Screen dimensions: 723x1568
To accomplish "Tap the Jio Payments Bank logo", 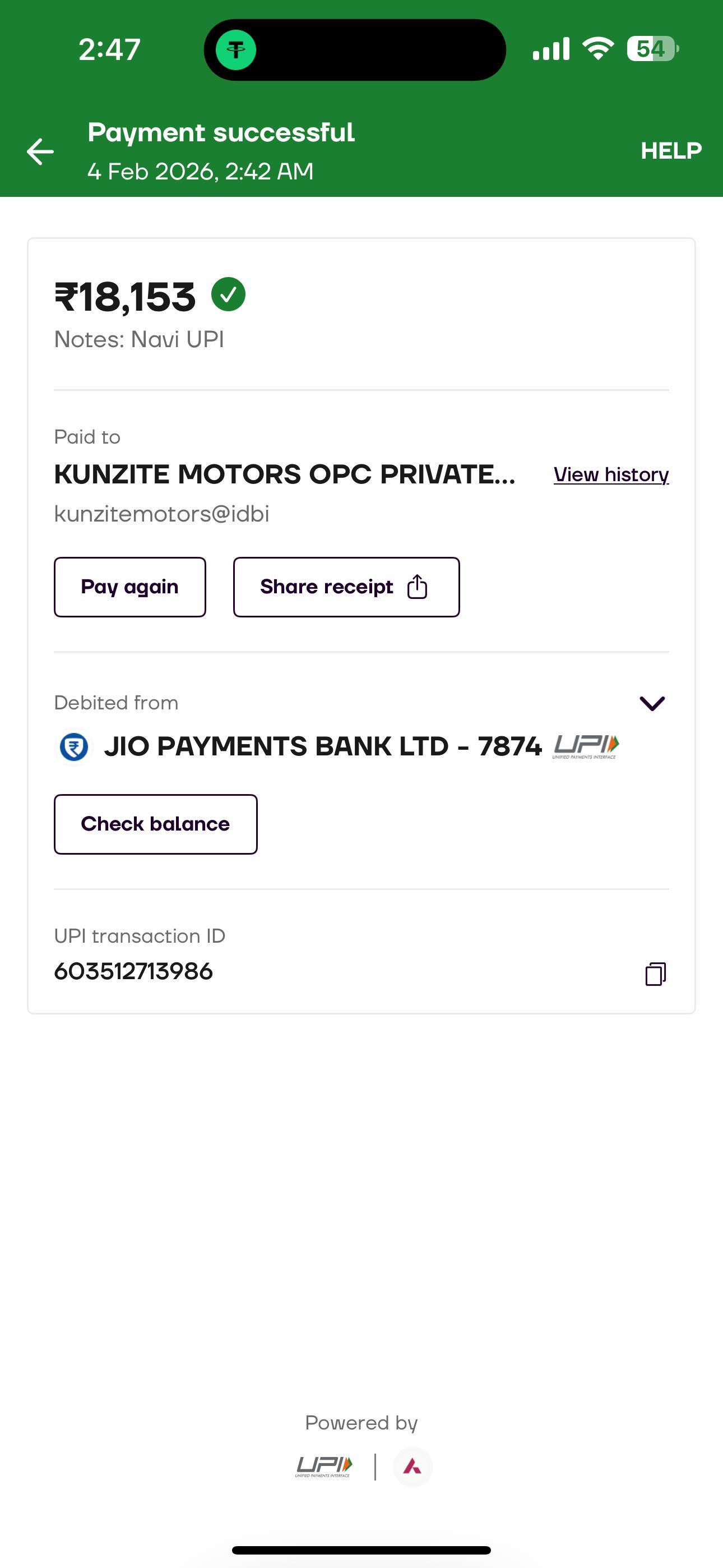I will 74,746.
